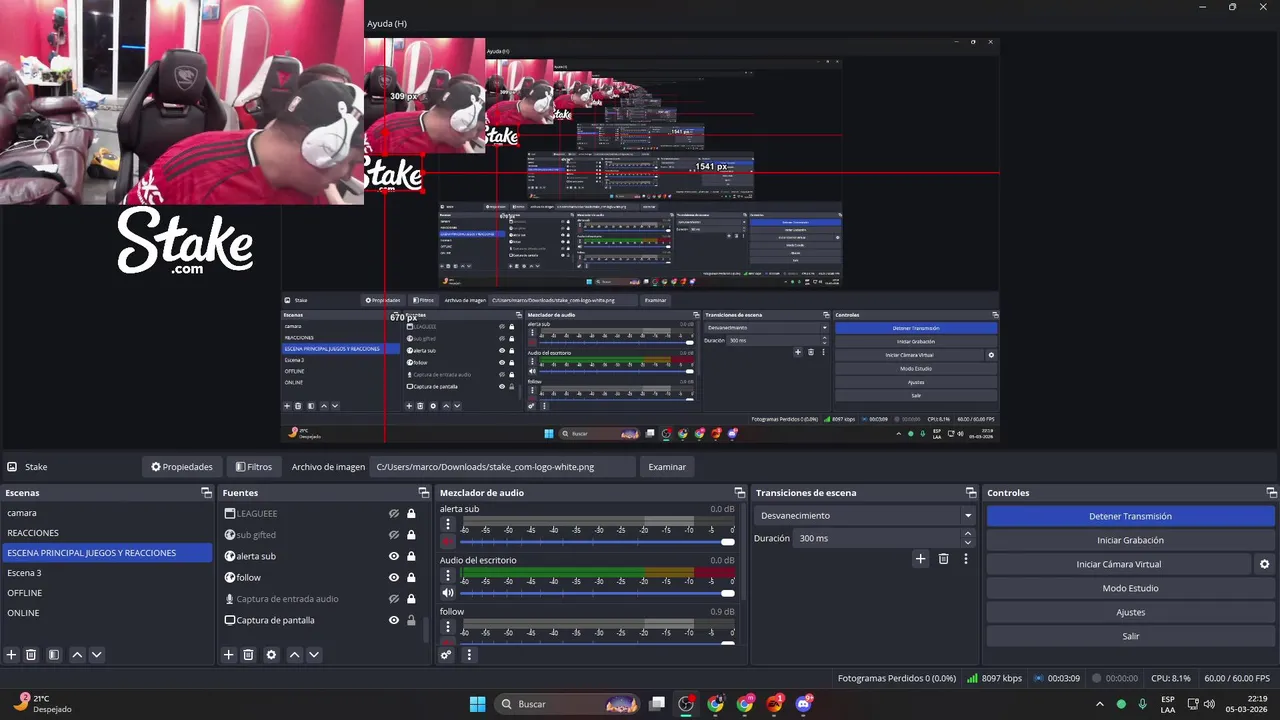Open audio mixer menu dots beside gears icon

coord(469,655)
